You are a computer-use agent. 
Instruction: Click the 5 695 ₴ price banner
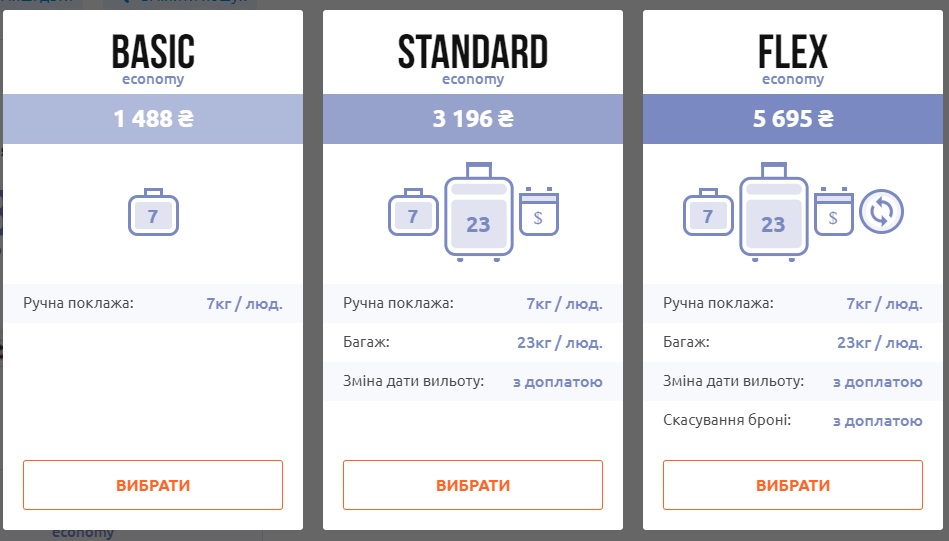(x=793, y=119)
